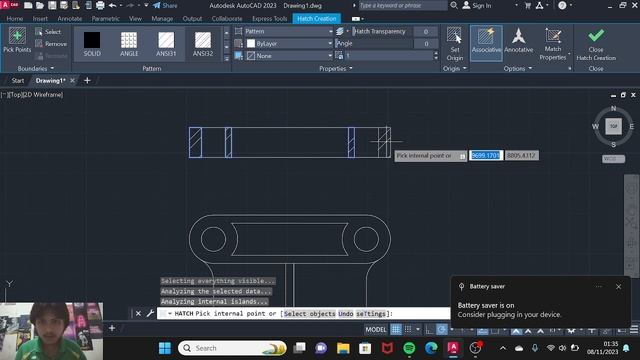This screenshot has height=360, width=640.
Task: Click the Hatch Transparency value field
Action: [x=426, y=31]
